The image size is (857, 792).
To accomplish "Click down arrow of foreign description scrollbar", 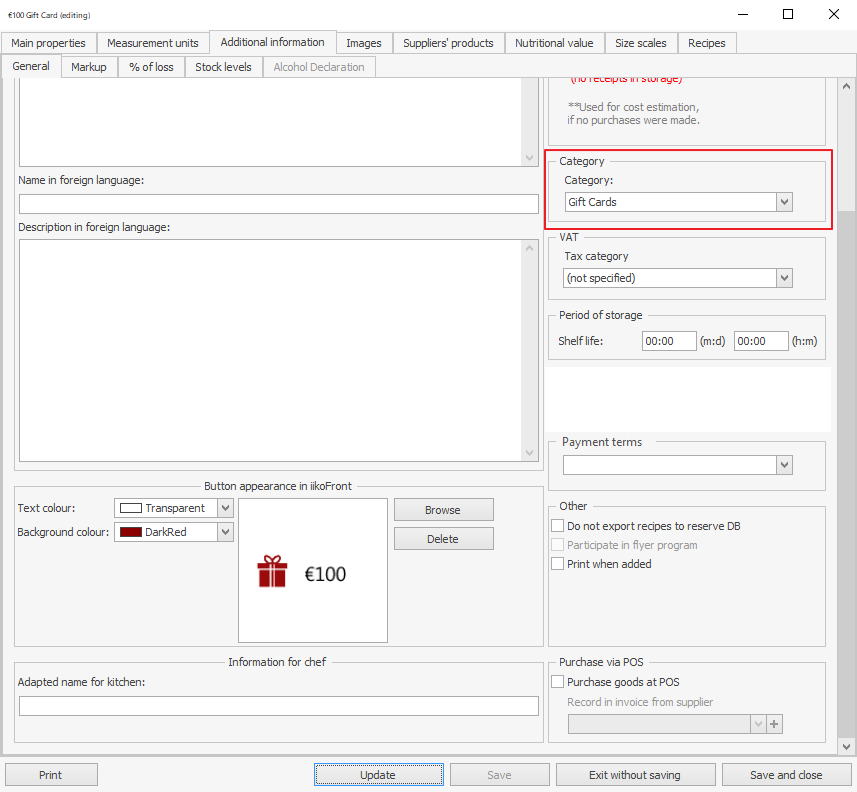I will pyautogui.click(x=530, y=453).
